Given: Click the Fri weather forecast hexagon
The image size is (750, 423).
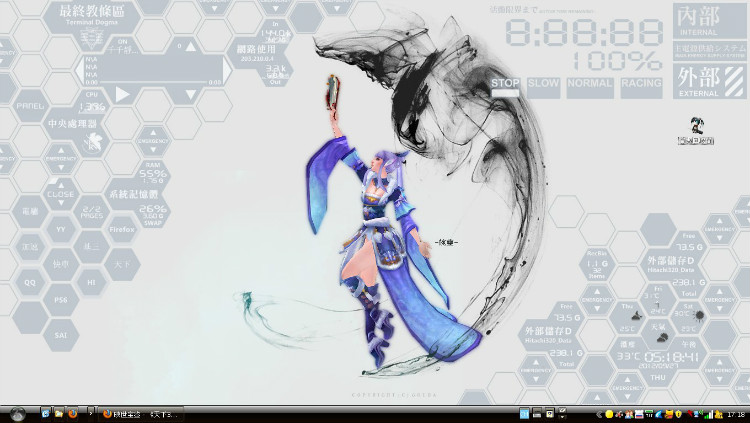Looking at the screenshot, I should pos(658,300).
